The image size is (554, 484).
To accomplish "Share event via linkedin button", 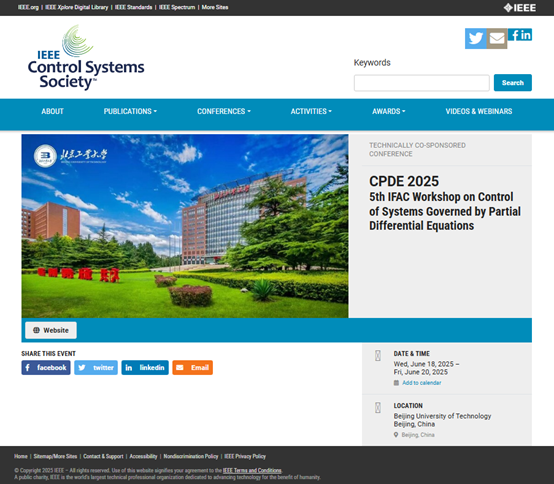I will [x=145, y=367].
